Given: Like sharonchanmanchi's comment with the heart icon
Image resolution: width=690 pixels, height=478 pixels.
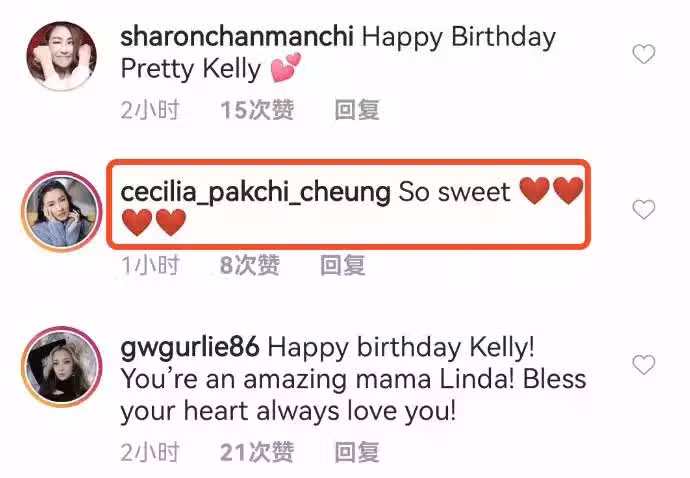Looking at the screenshot, I should tap(644, 54).
